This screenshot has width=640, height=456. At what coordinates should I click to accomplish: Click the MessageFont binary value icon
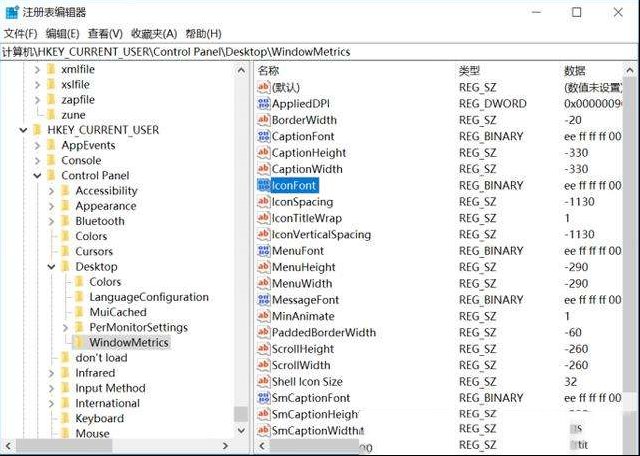(x=264, y=300)
